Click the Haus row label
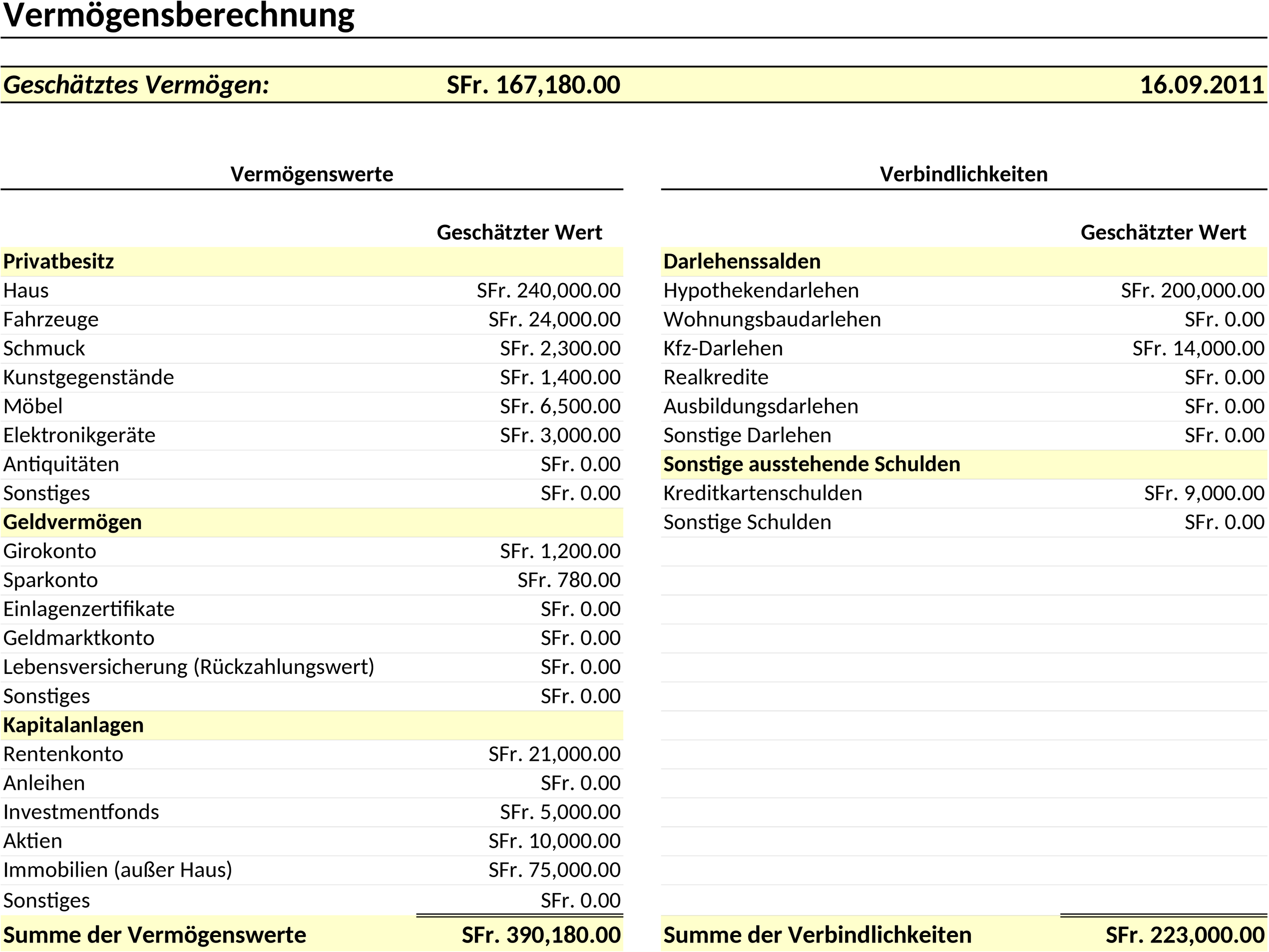Screen dimensions: 1269x952 click(26, 291)
